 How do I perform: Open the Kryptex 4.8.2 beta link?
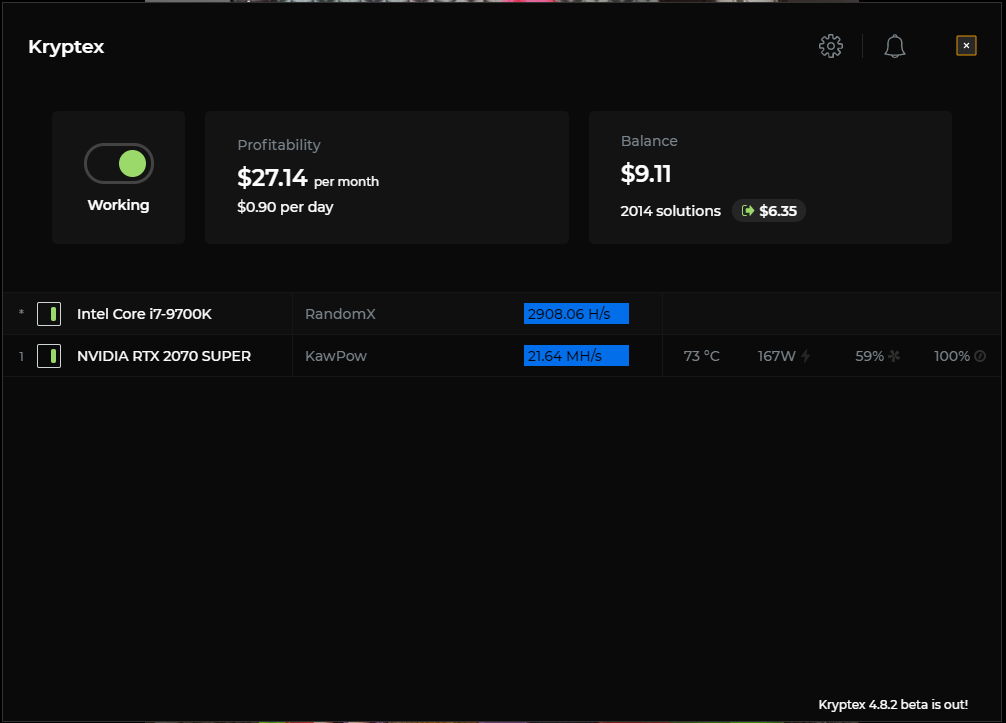tap(894, 704)
